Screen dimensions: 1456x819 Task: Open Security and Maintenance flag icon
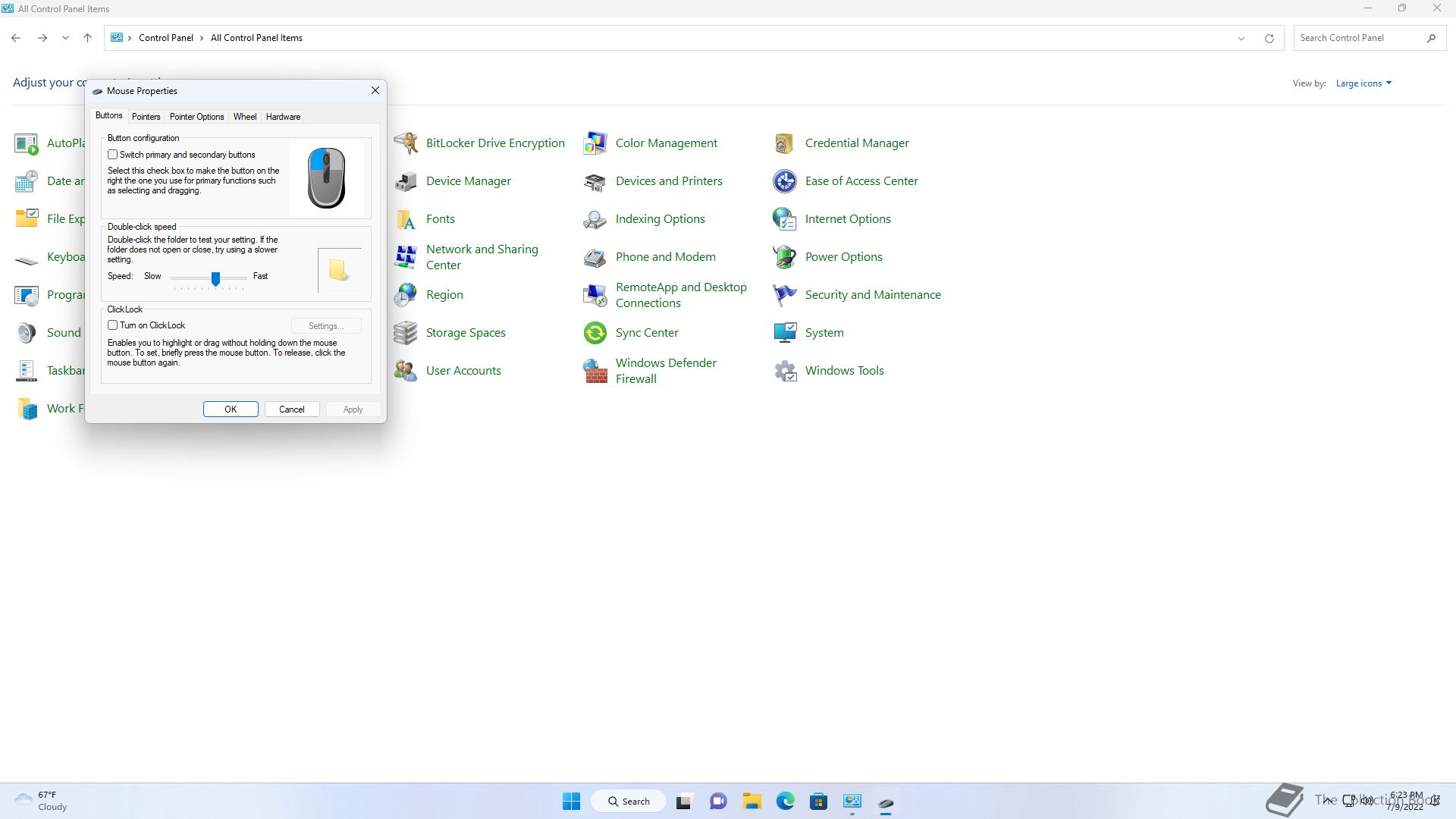pyautogui.click(x=785, y=294)
